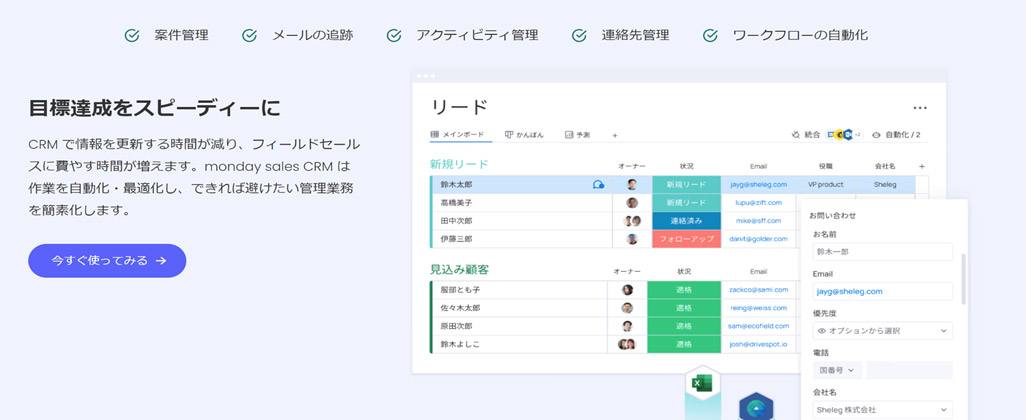Select the 田中次郎 row name
Image resolution: width=1026 pixels, height=420 pixels.
point(456,221)
